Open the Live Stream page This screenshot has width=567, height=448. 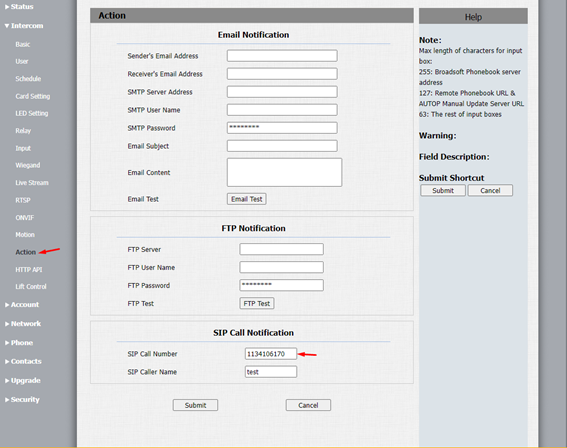coord(32,183)
